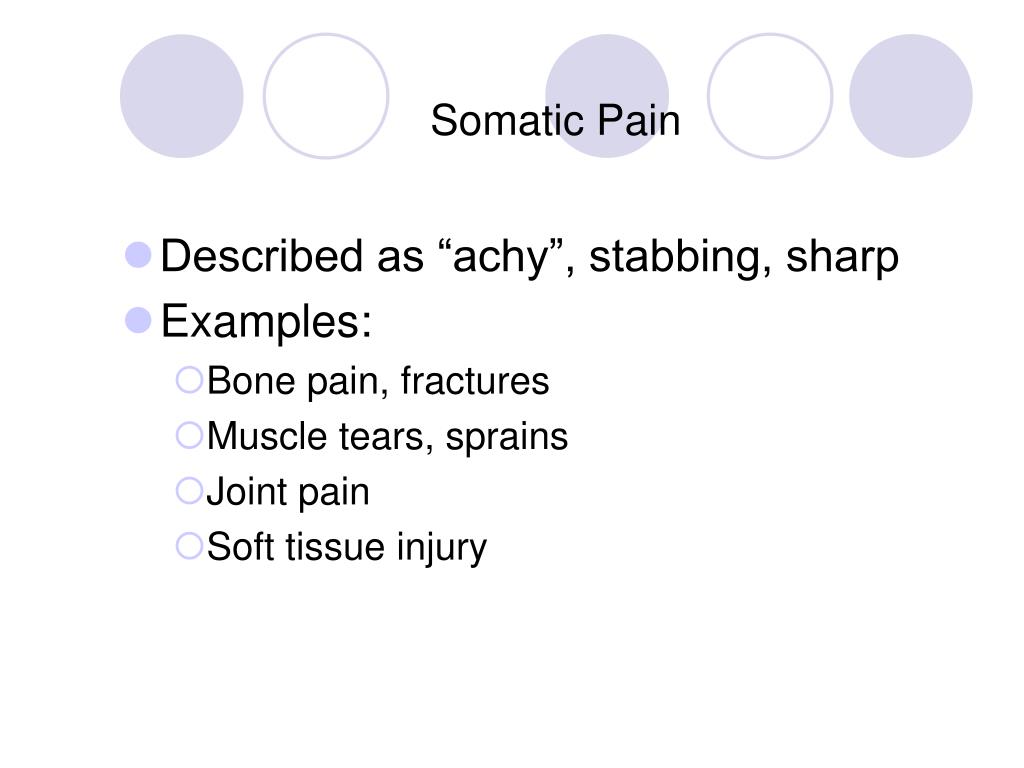Click the hollow bullet beside Muscle tears
Viewport: 1024px width, 768px height.
click(189, 435)
